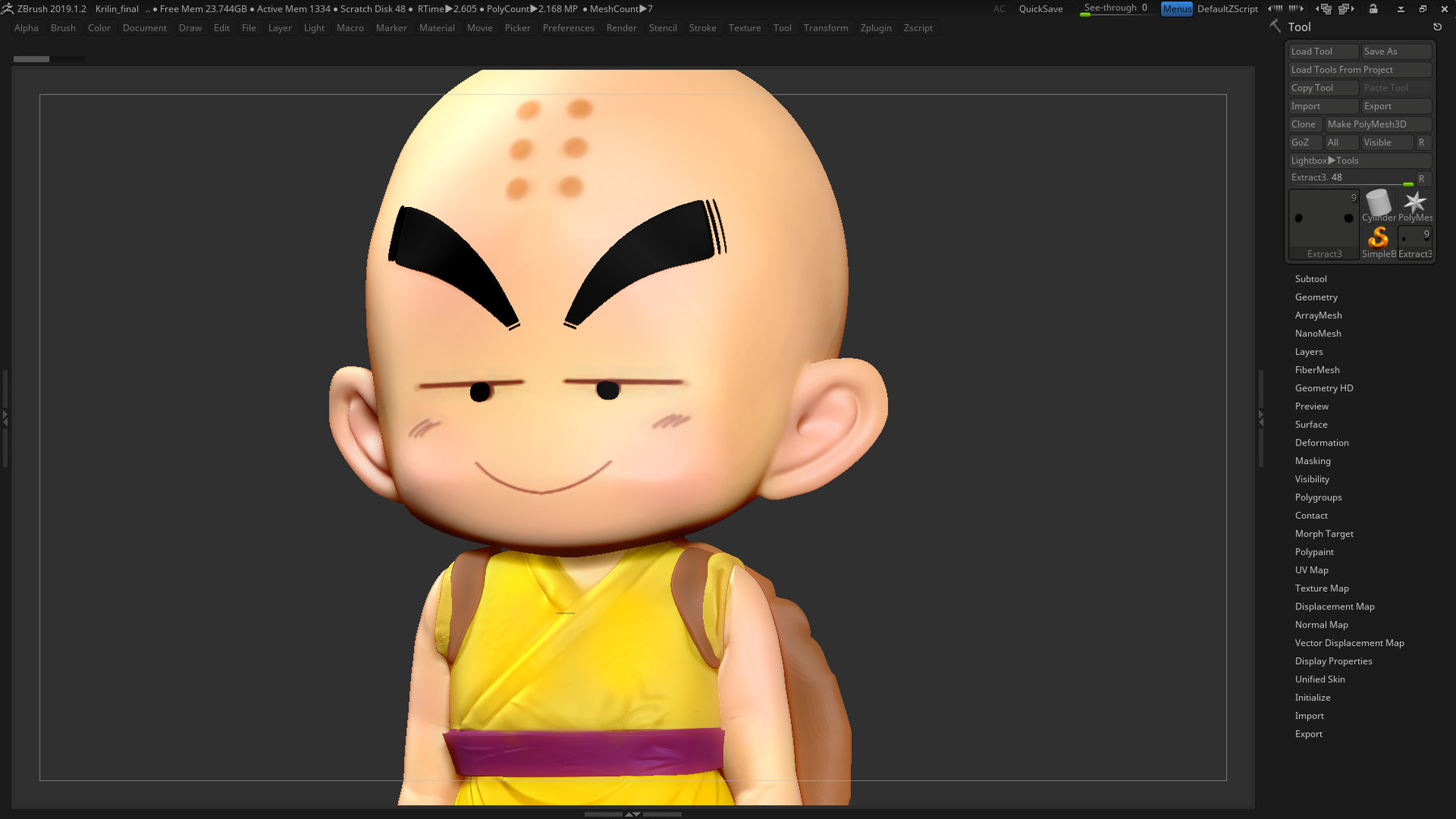
Task: Click the Load Tool button
Action: point(1323,51)
